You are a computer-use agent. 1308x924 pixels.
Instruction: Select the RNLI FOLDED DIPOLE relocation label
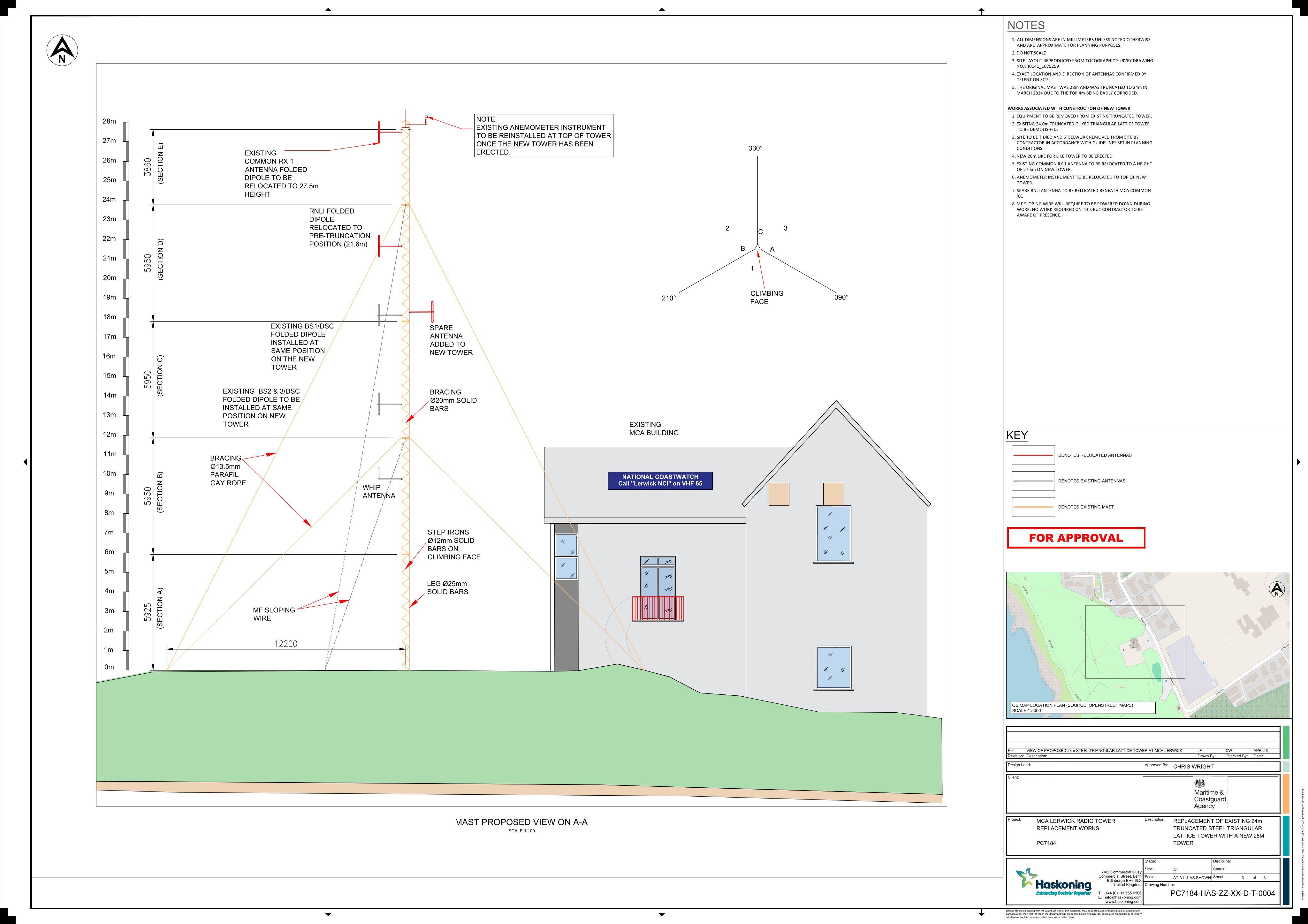point(339,227)
